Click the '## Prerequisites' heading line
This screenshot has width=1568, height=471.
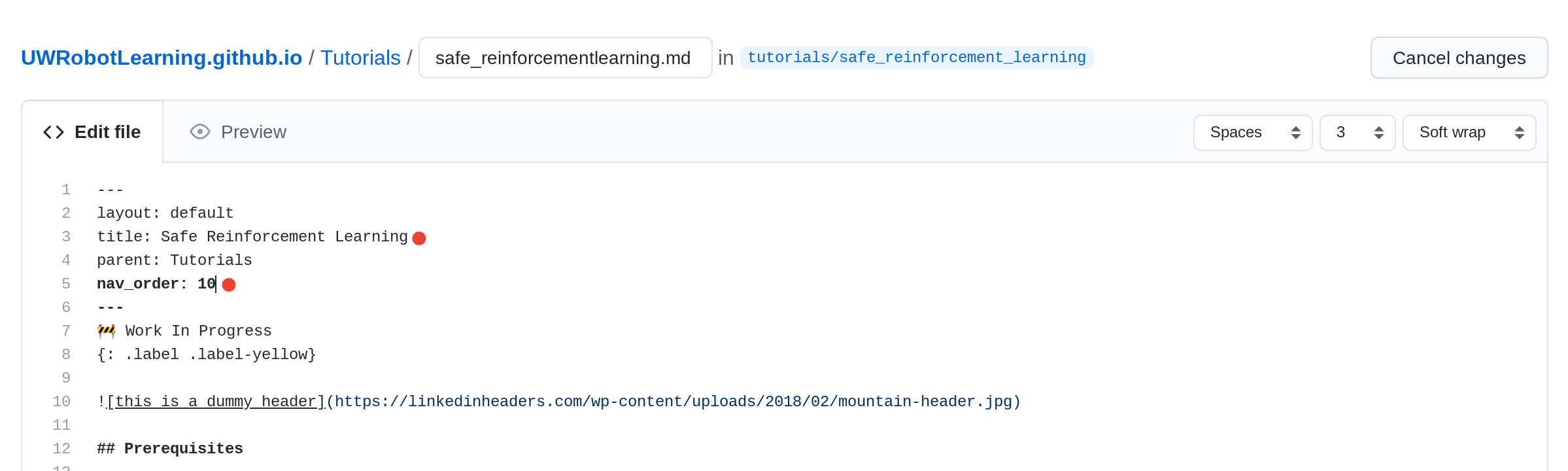170,449
